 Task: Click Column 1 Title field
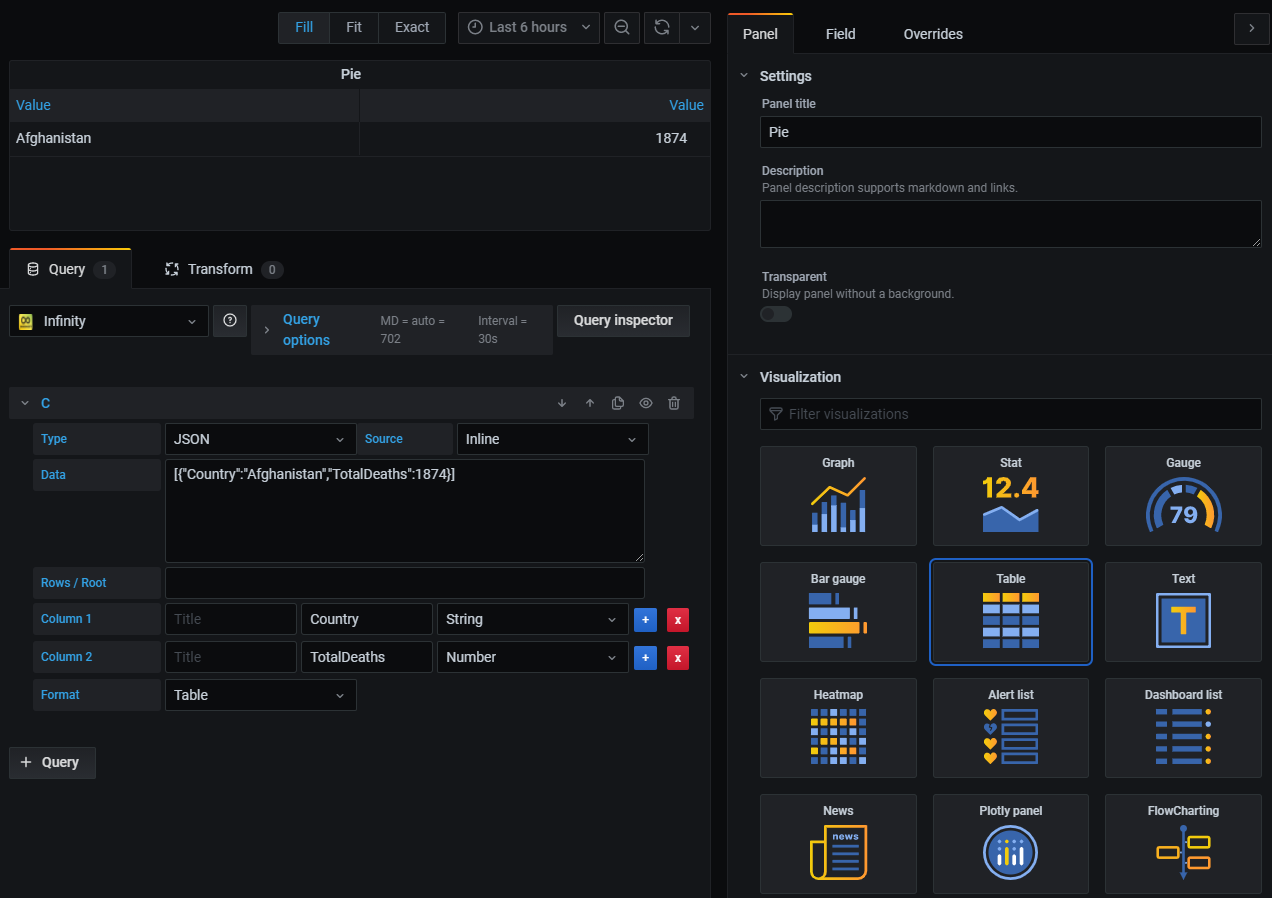(x=231, y=619)
